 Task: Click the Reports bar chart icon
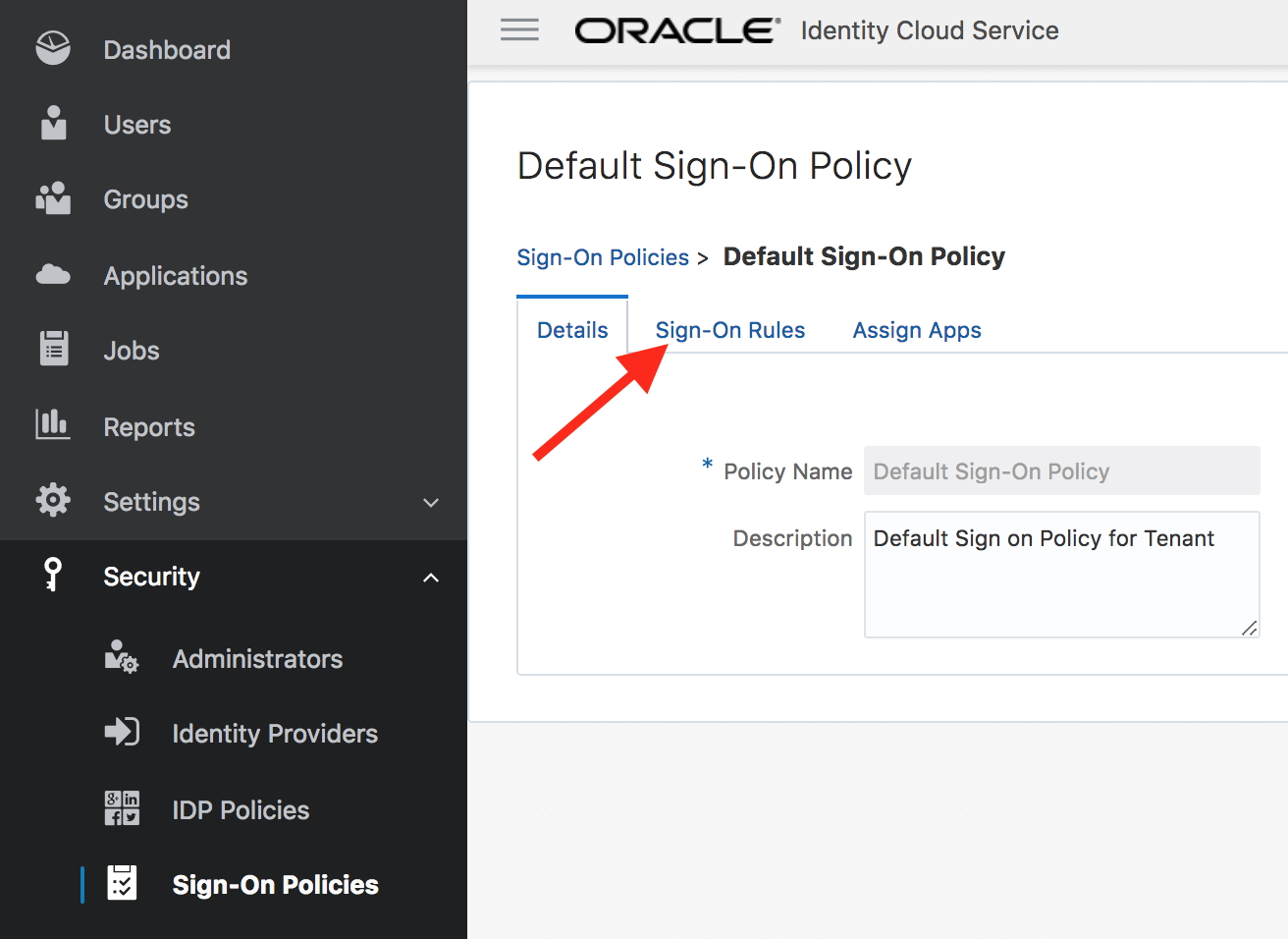pyautogui.click(x=53, y=424)
